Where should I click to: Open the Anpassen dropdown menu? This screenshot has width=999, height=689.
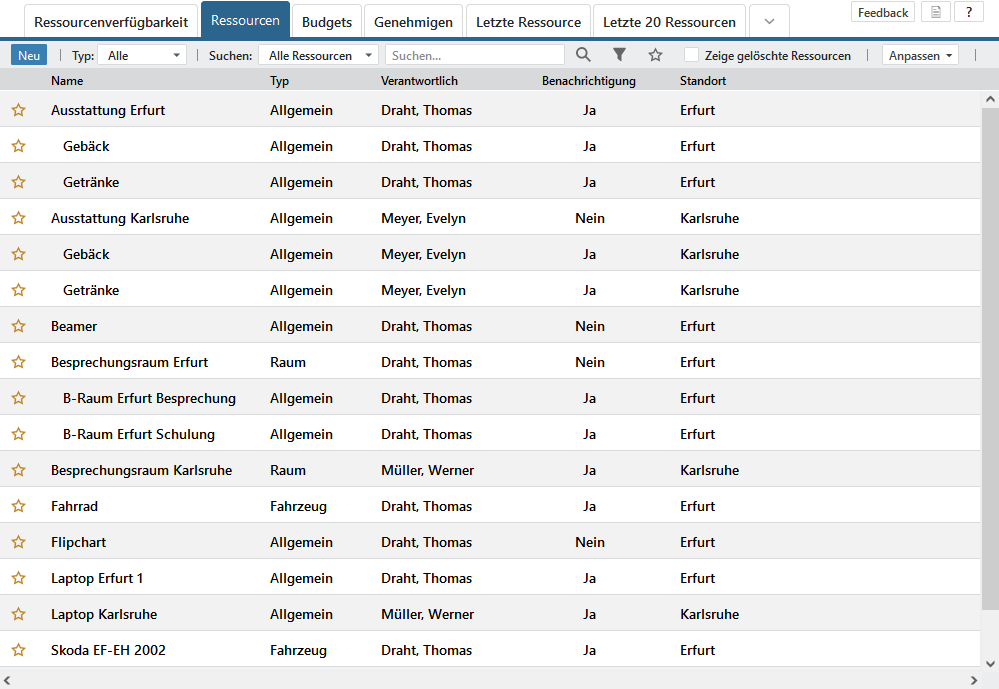[920, 56]
